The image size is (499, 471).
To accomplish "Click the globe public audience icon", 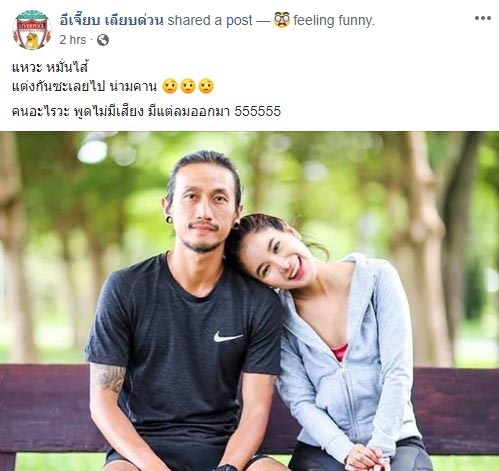I will tap(103, 40).
